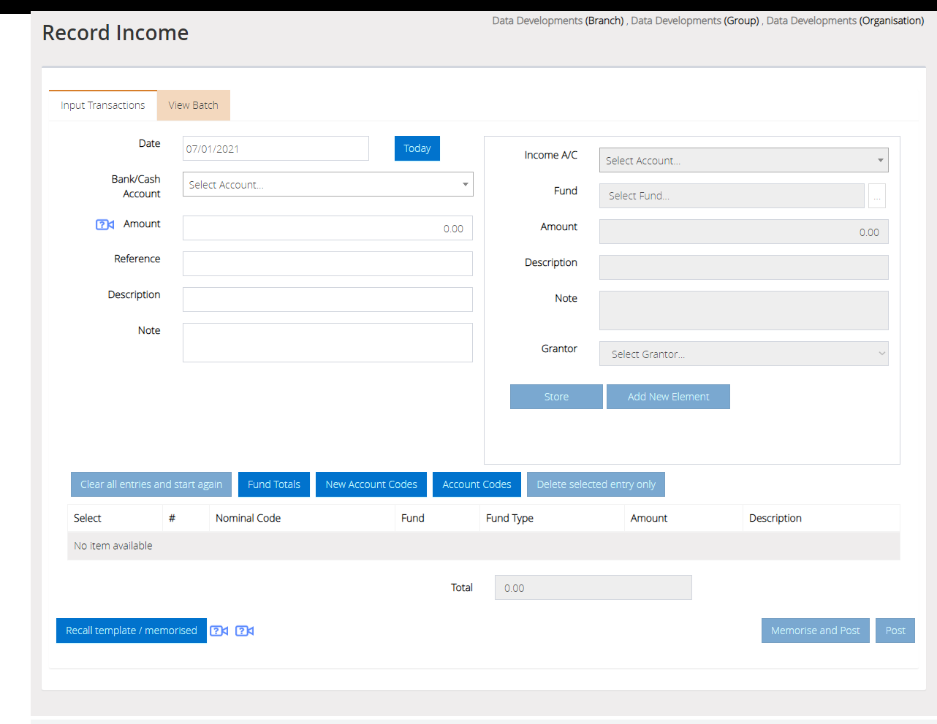Open the first help video beside Recall template
This screenshot has width=937, height=724.
219,630
